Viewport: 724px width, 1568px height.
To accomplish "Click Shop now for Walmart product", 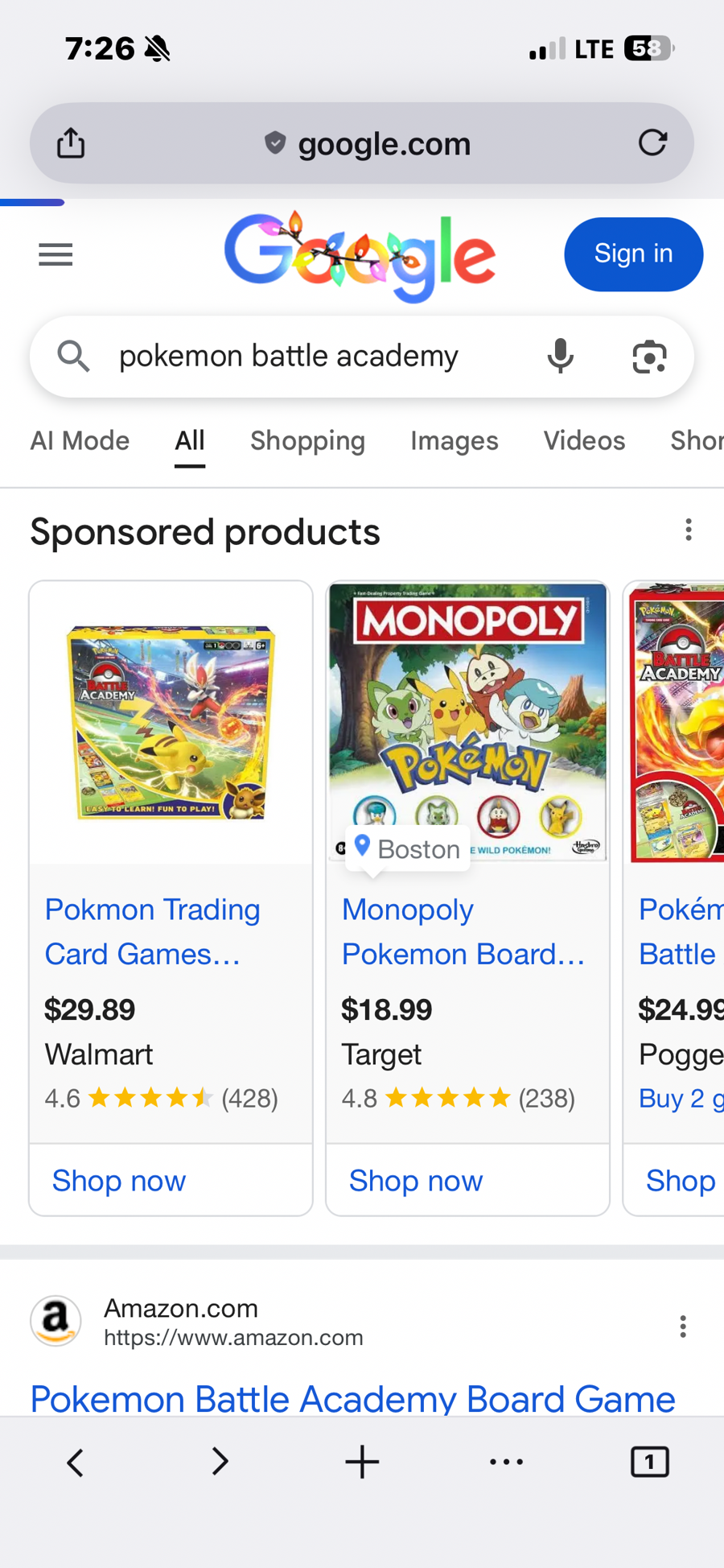I will pyautogui.click(x=119, y=1180).
